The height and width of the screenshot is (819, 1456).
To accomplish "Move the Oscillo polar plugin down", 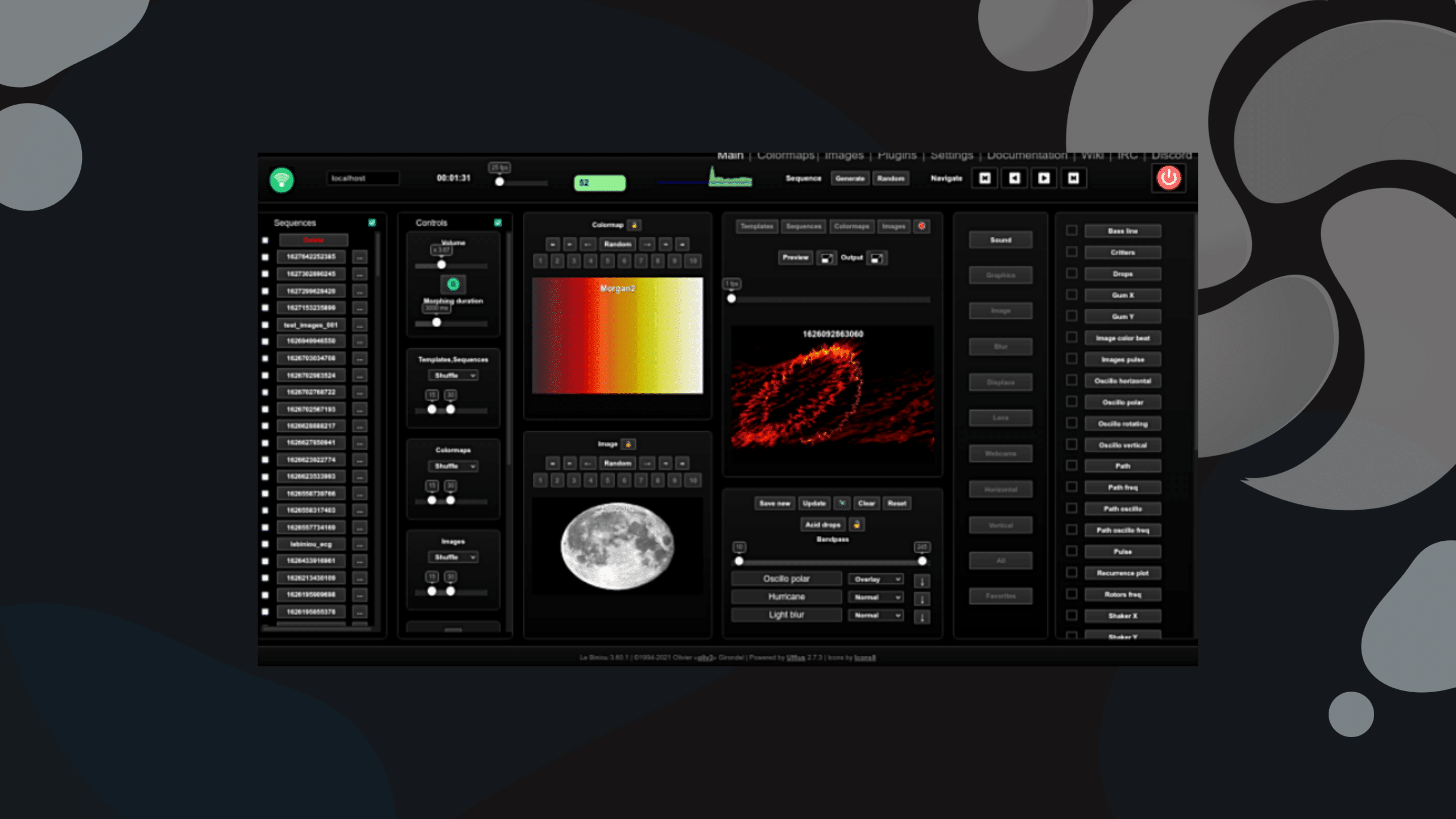I will coord(922,581).
